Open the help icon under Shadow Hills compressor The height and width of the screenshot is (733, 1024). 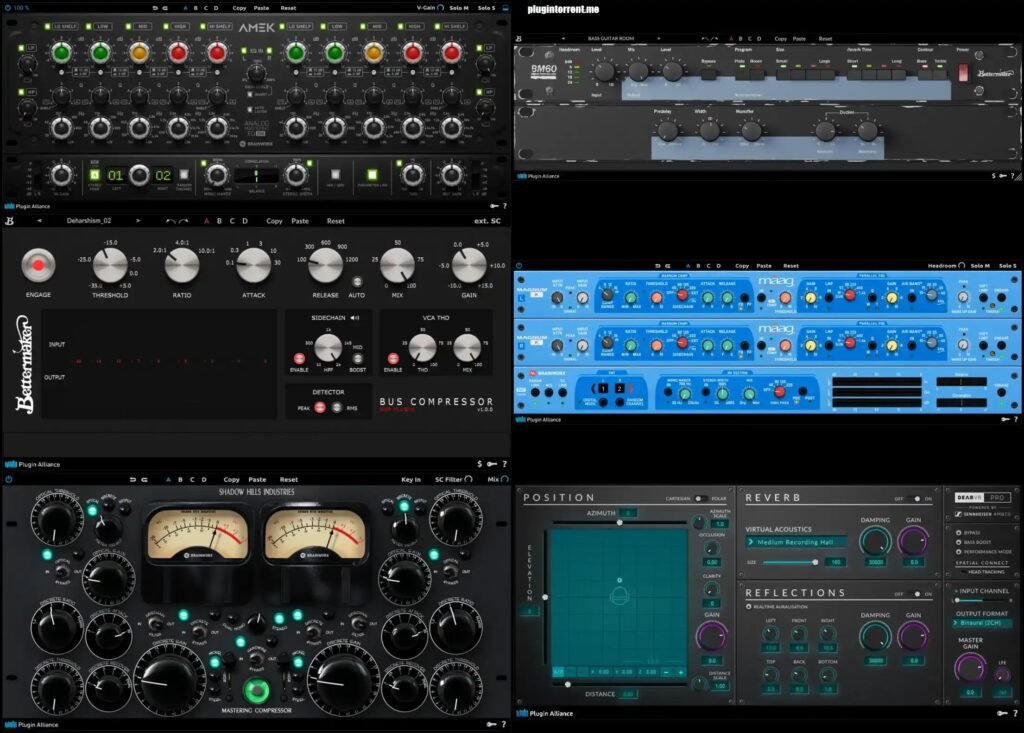504,724
